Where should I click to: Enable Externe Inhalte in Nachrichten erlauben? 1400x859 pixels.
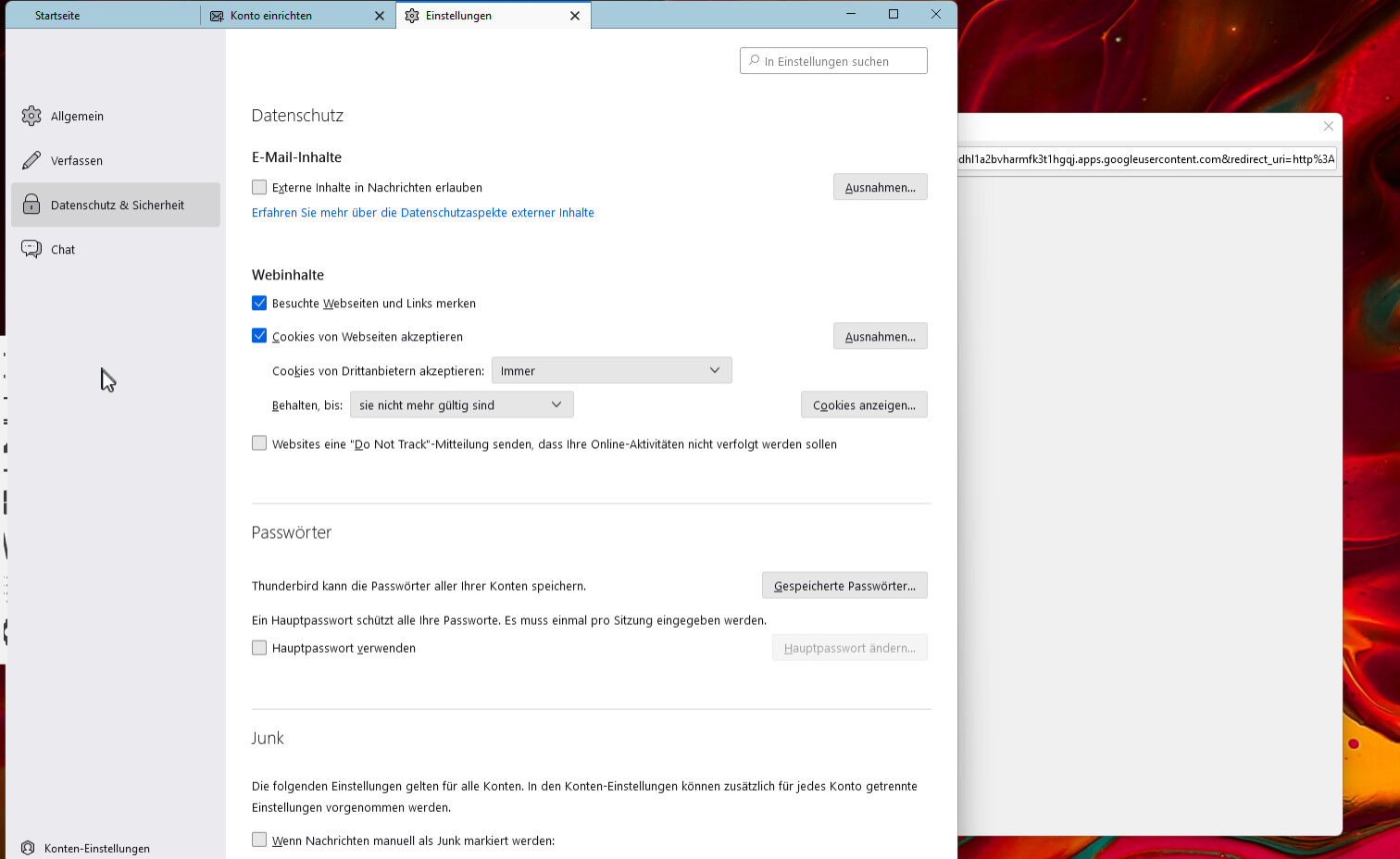pyautogui.click(x=259, y=187)
